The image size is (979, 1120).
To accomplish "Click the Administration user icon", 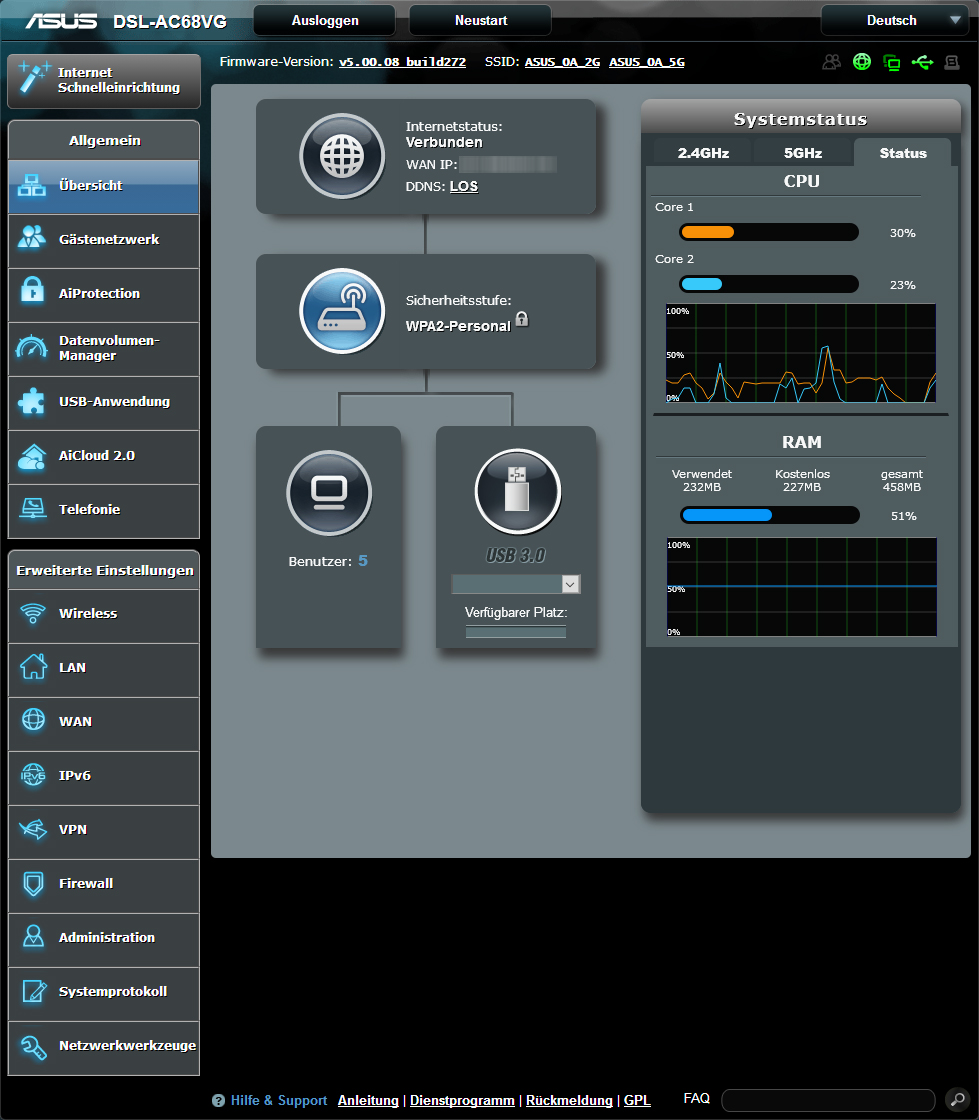I will pyautogui.click(x=34, y=936).
